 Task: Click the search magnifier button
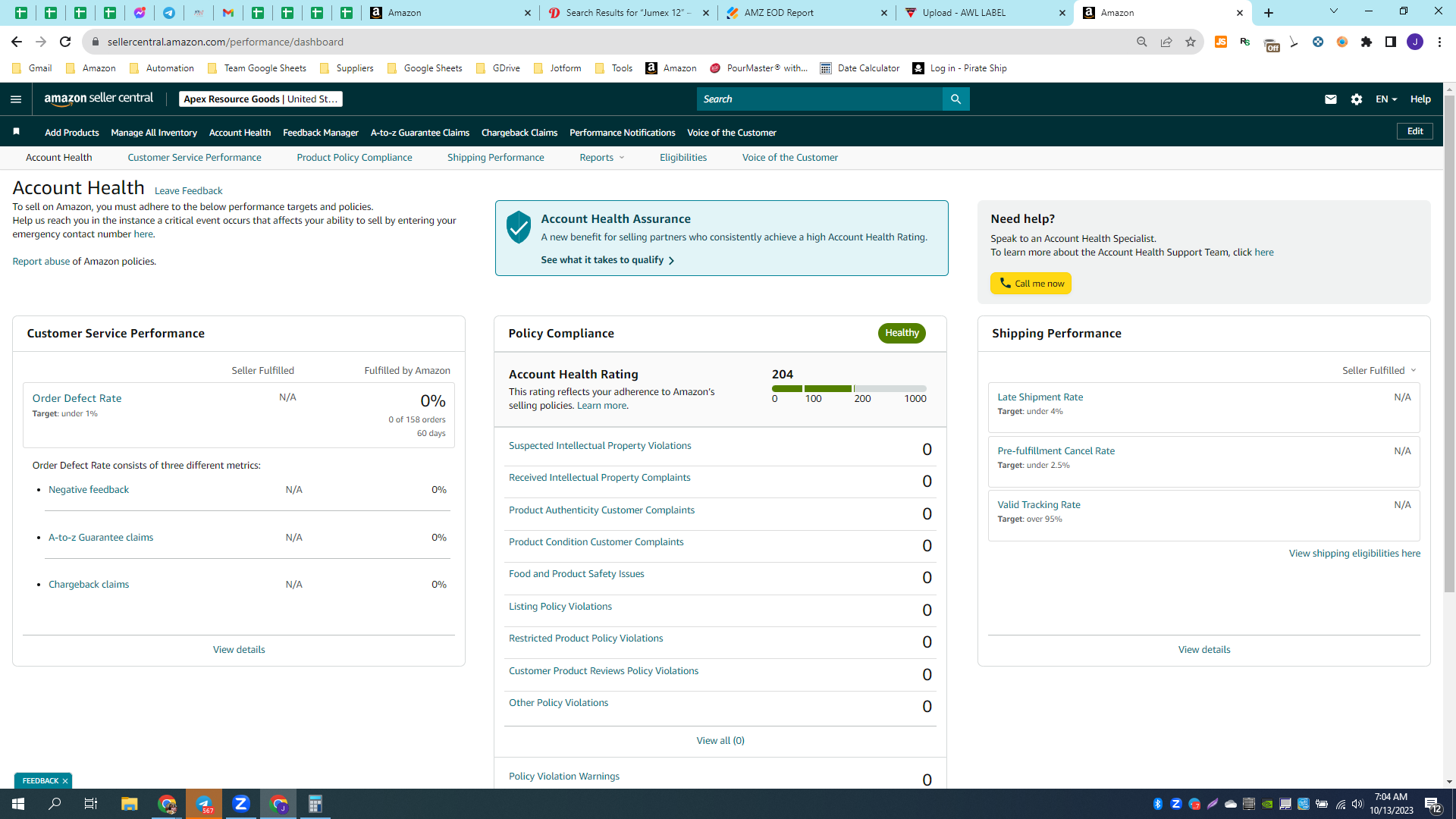coord(955,99)
